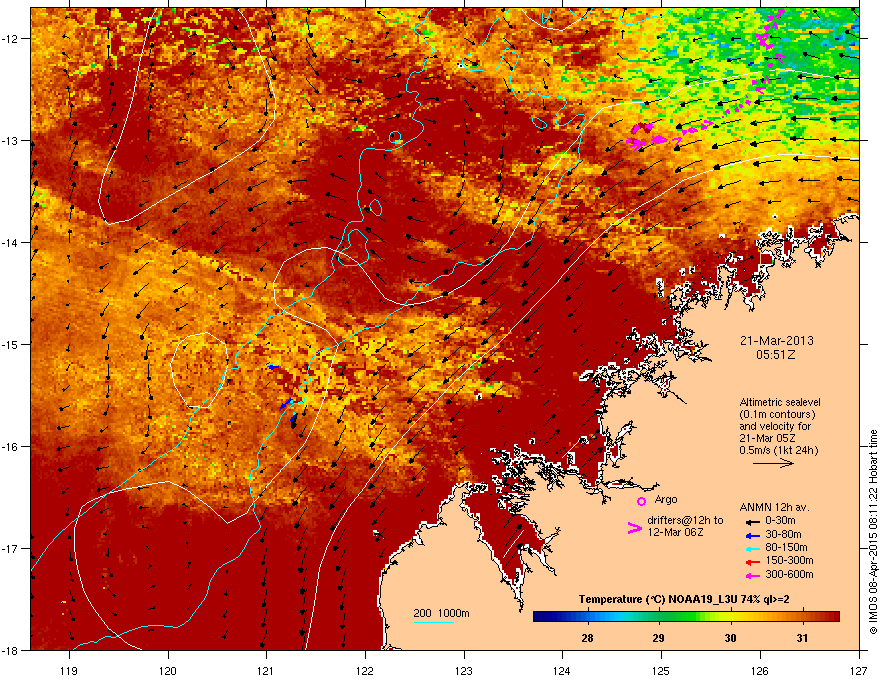
Task: Click the longitude axis label '121'
Action: point(266,671)
